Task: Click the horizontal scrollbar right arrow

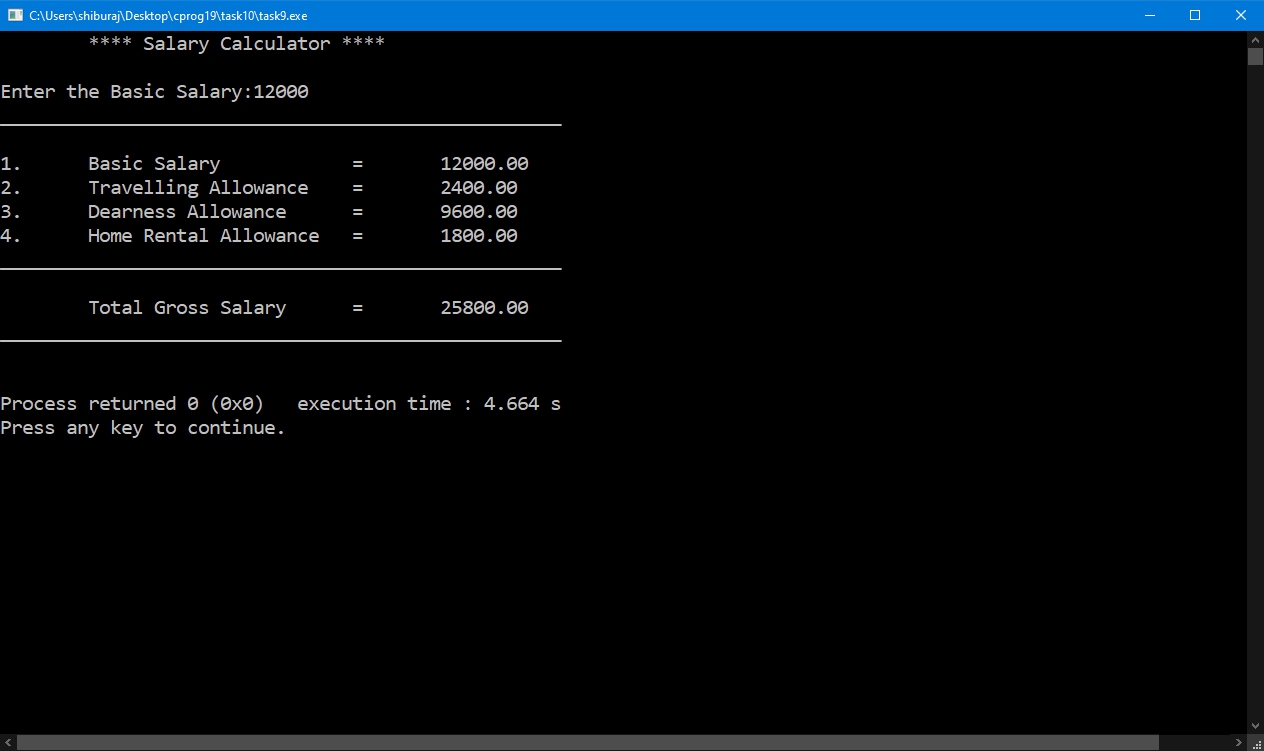Action: click(x=1239, y=743)
